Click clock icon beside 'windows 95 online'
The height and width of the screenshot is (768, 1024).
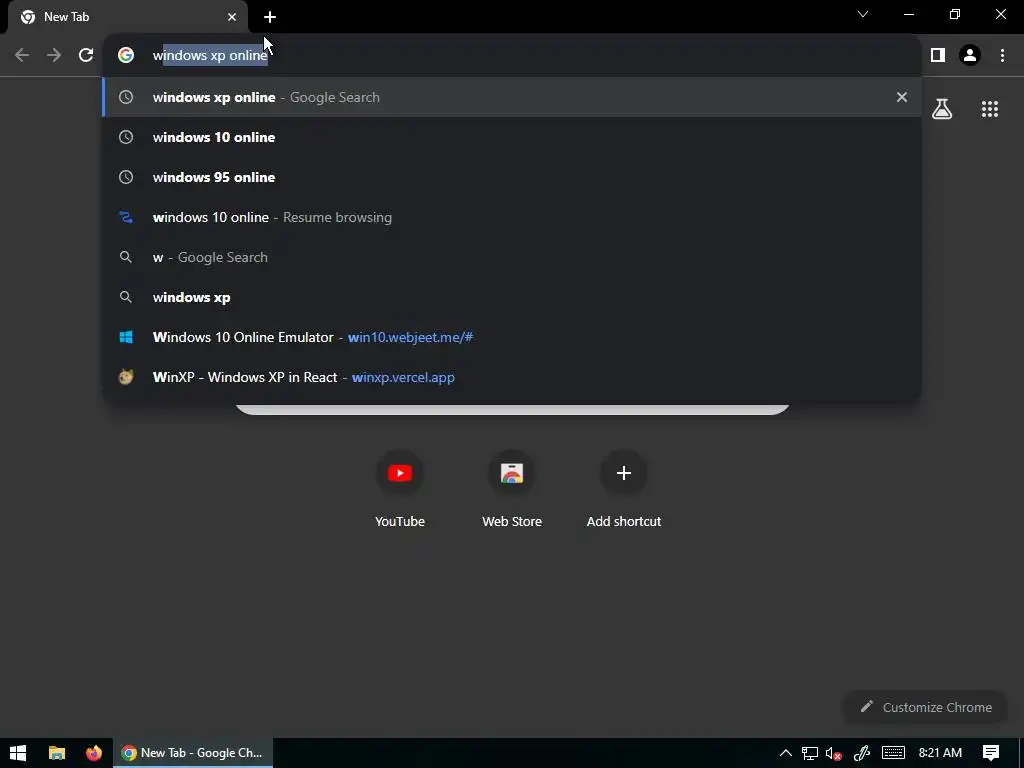(126, 177)
